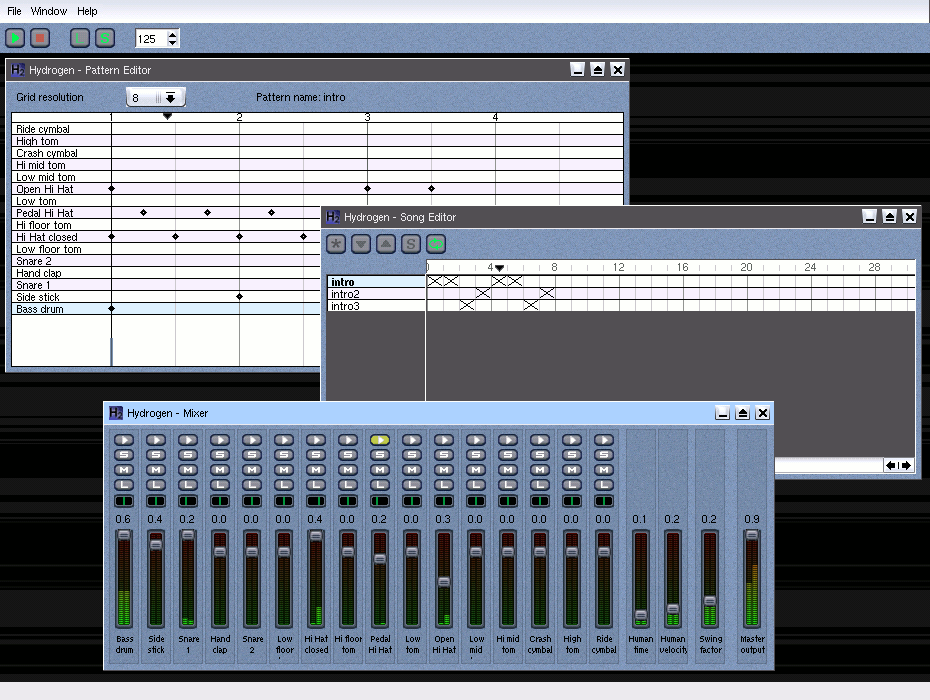
Task: Play the Open Hi Hat sample in Mixer
Action: [444, 440]
